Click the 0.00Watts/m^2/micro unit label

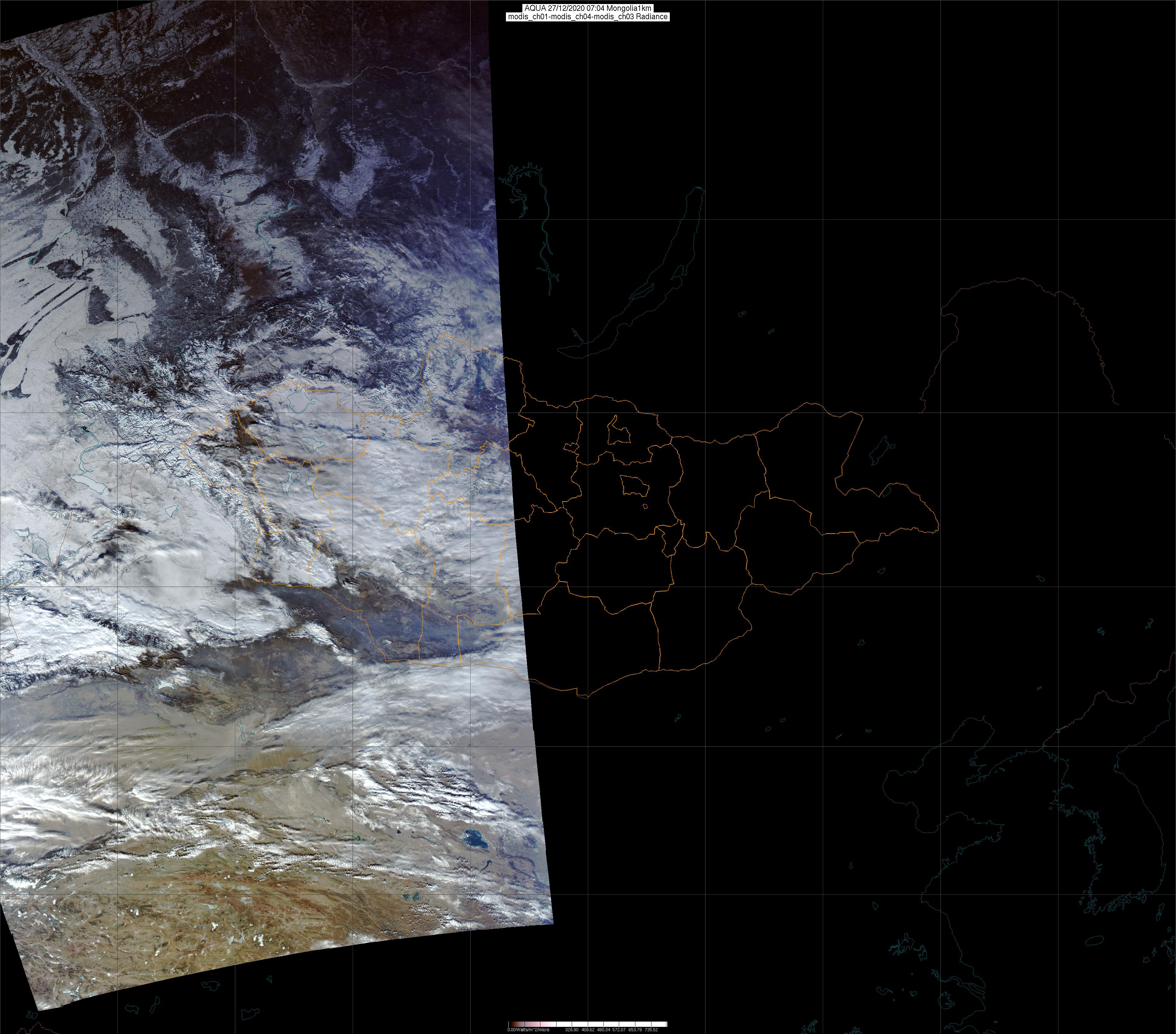(x=529, y=1029)
